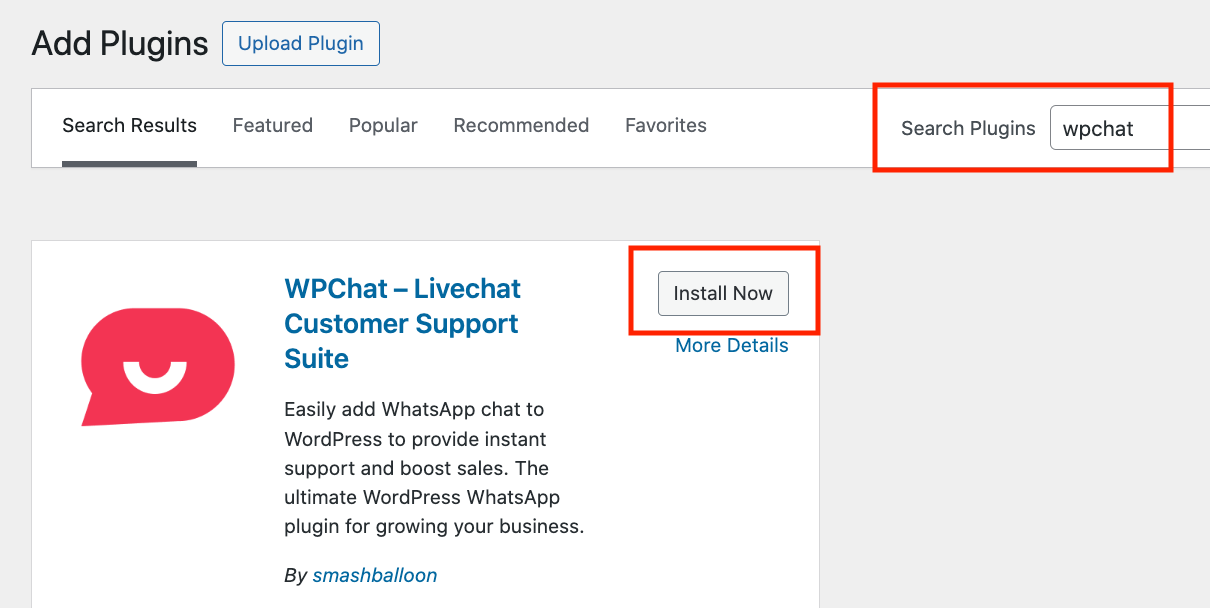Click the 'wpchat' text in the search box
1210x608 pixels.
click(x=1097, y=128)
